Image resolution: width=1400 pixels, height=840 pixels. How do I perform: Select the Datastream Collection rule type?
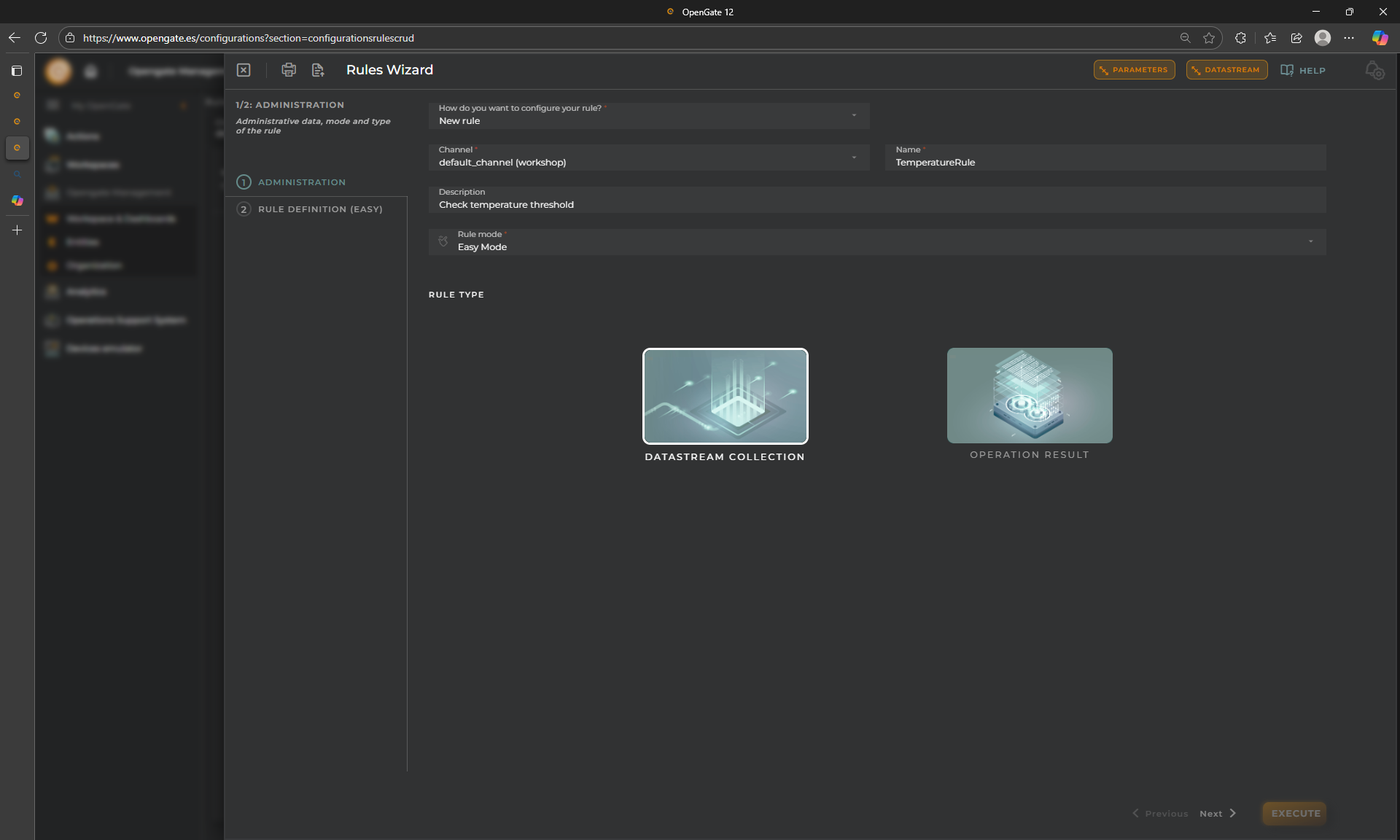tap(725, 396)
